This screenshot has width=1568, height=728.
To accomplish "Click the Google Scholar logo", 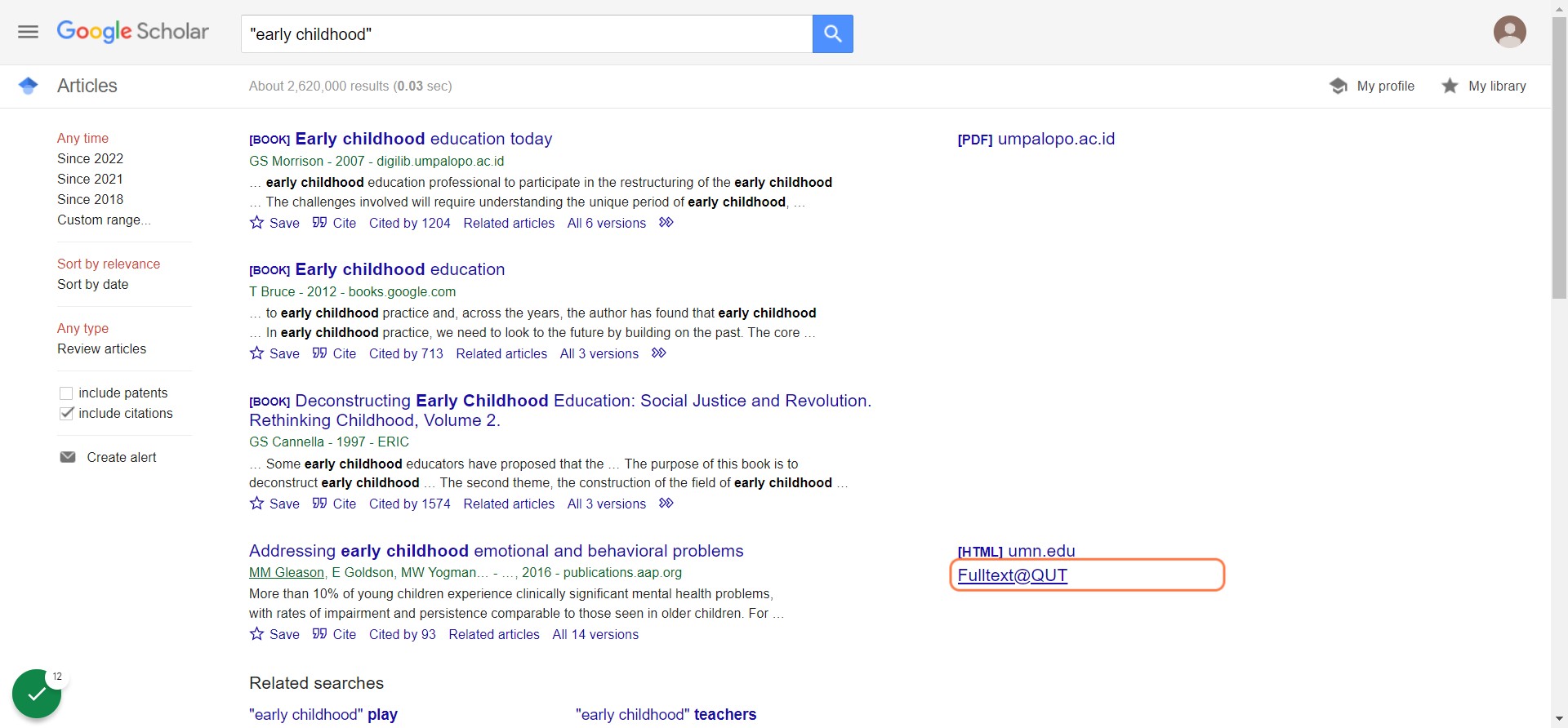I will (133, 32).
